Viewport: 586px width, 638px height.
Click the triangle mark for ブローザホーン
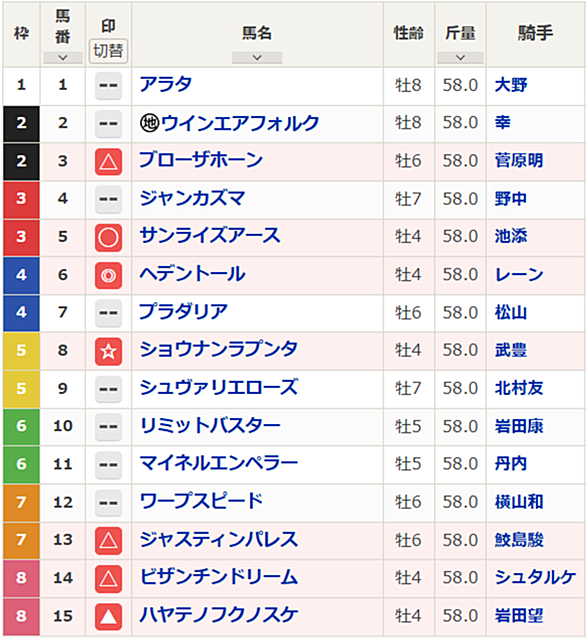click(108, 162)
